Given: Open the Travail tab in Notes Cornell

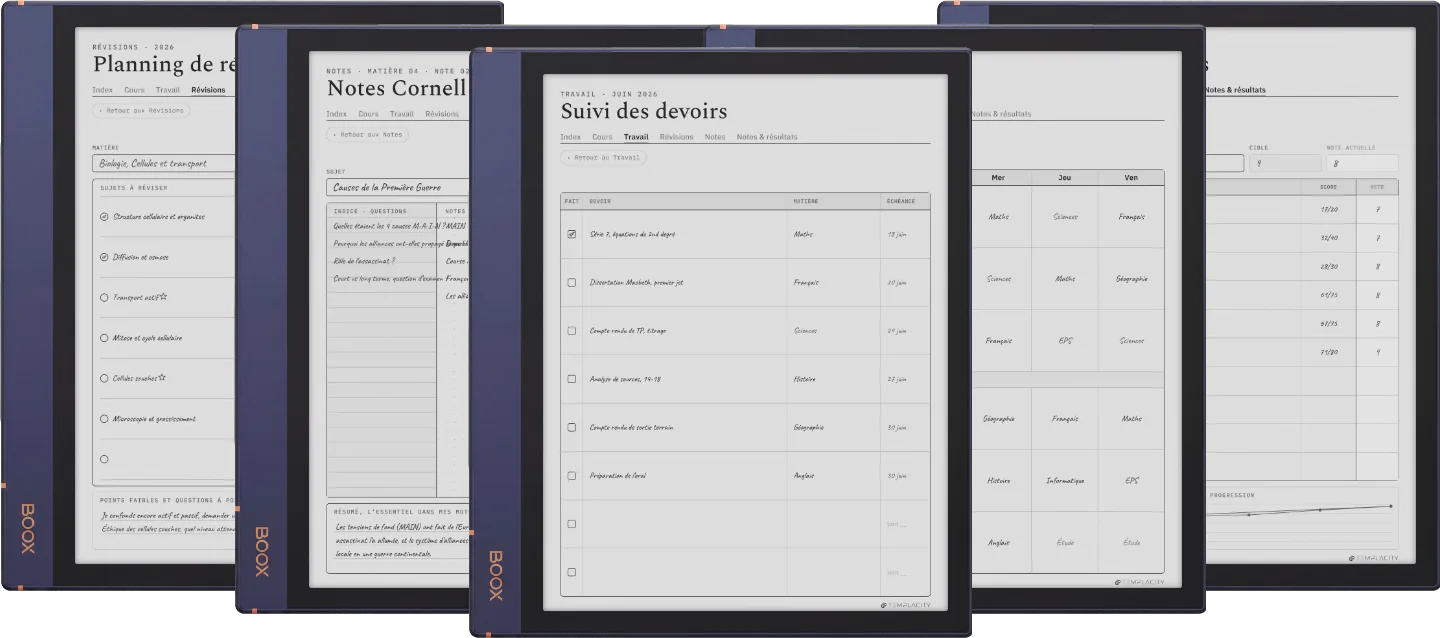Looking at the screenshot, I should click(402, 114).
